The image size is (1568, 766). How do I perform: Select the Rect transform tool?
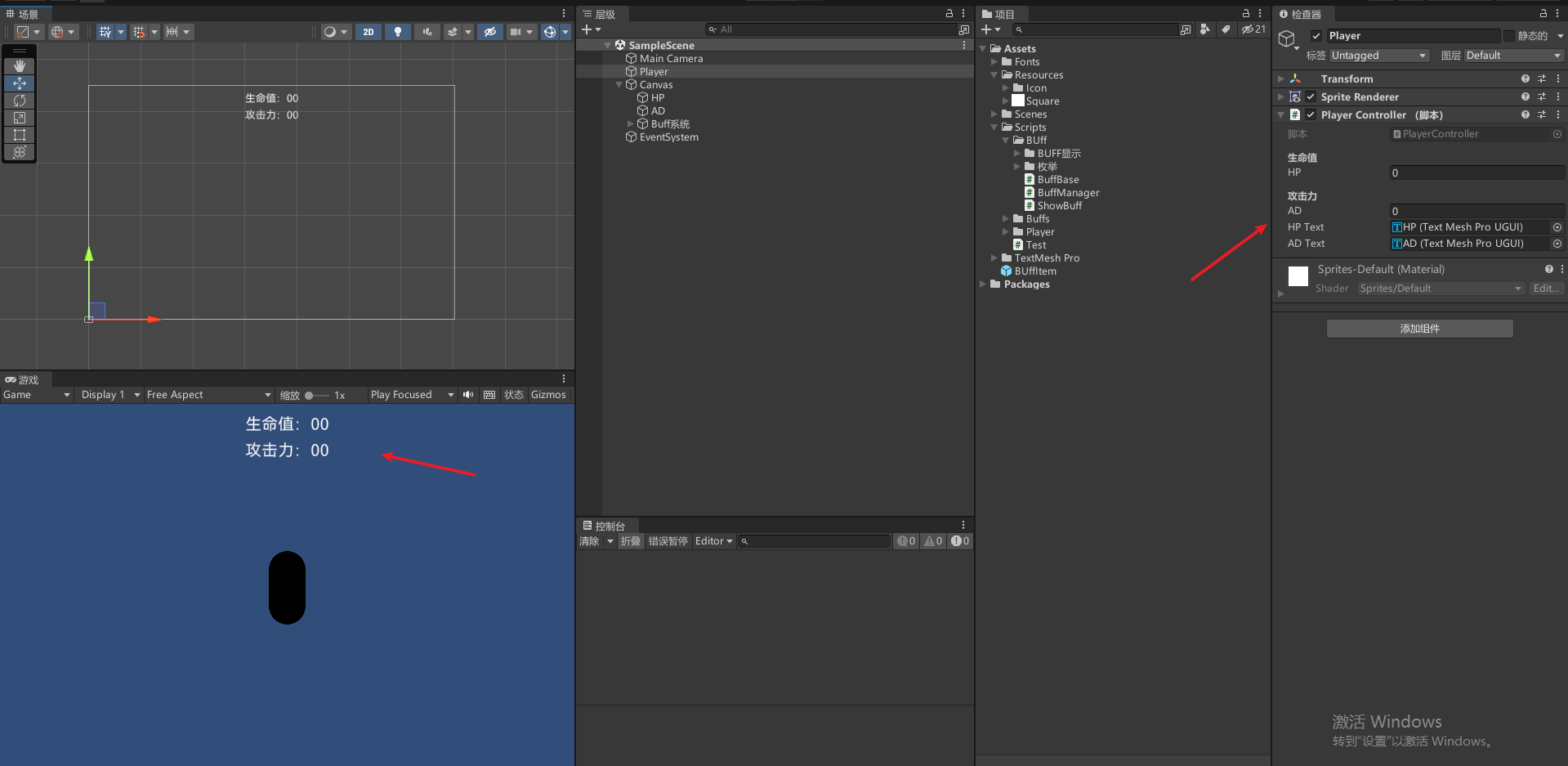[x=20, y=135]
